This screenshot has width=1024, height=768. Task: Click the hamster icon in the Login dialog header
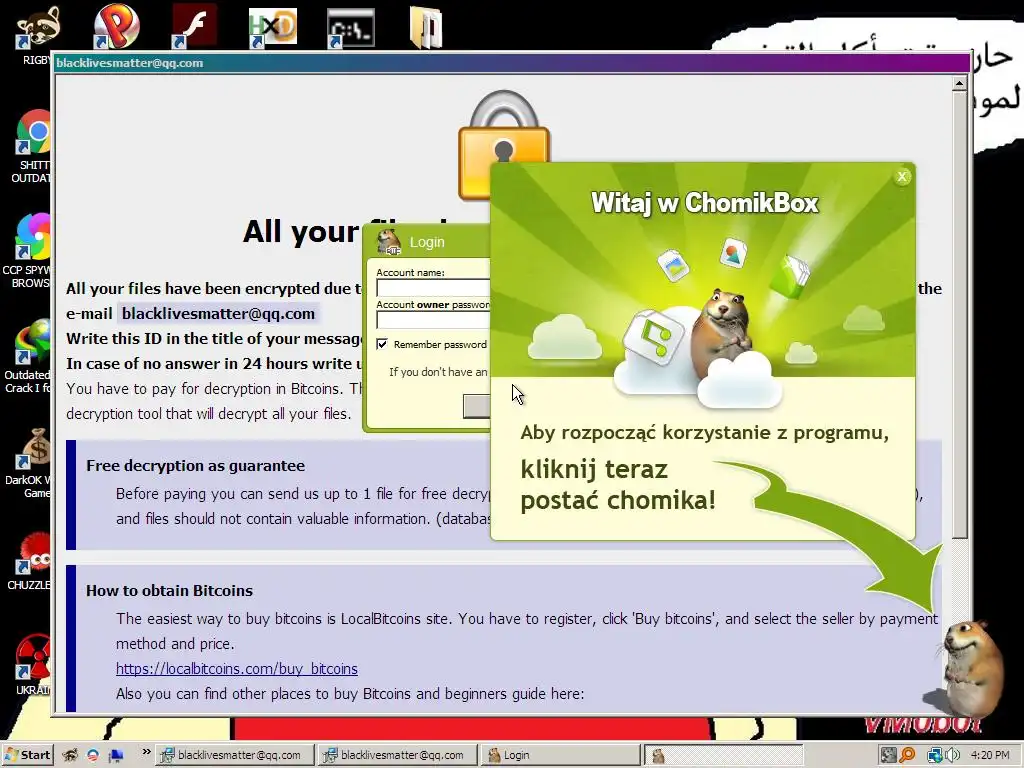point(389,242)
